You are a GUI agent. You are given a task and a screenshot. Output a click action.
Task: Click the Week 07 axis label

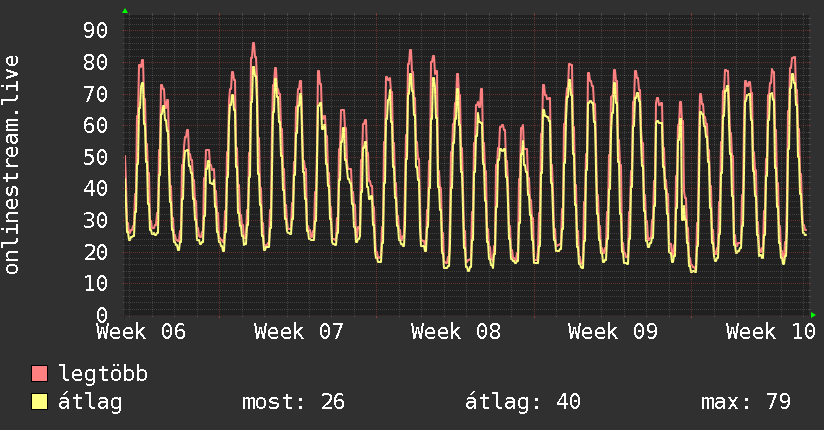[x=298, y=332]
